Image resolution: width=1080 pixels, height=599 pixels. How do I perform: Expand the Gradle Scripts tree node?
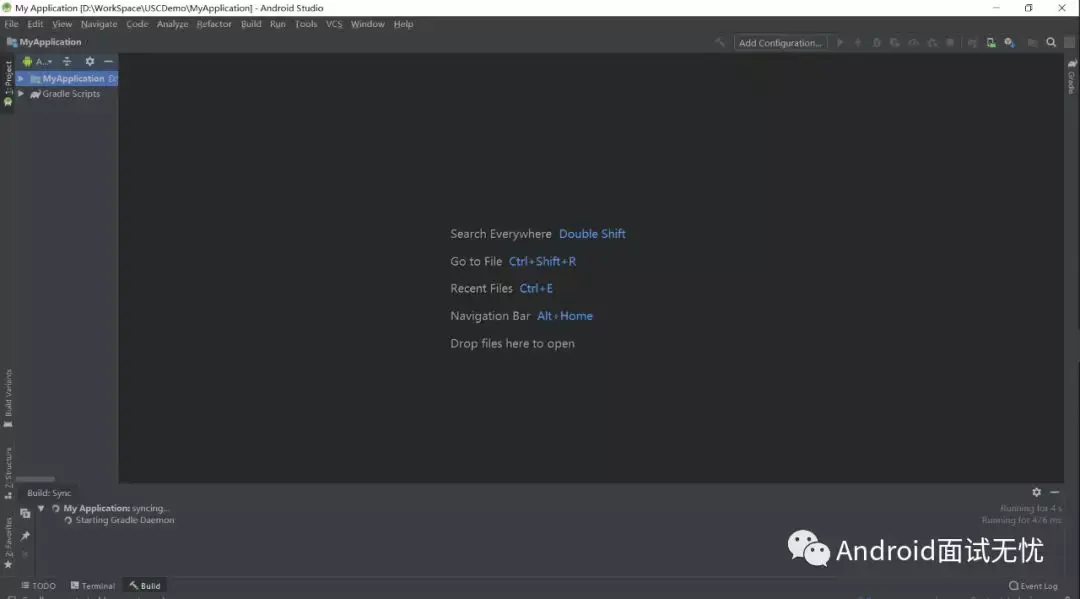21,94
